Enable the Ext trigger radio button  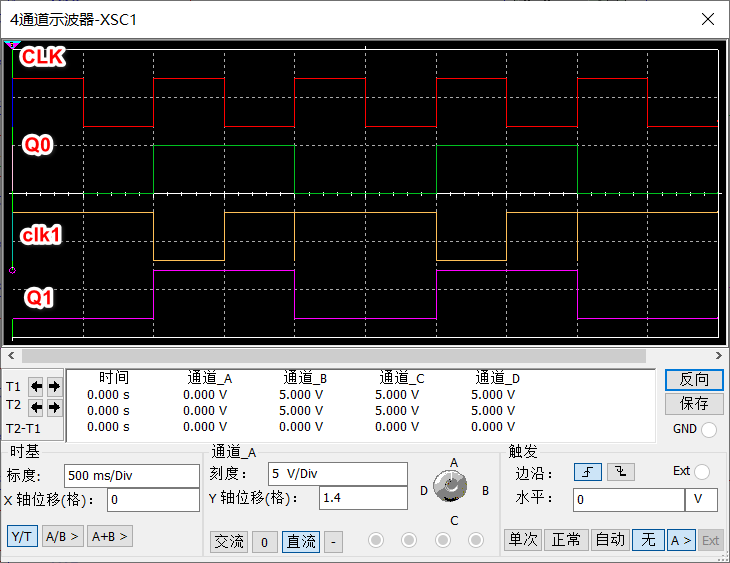click(702, 472)
